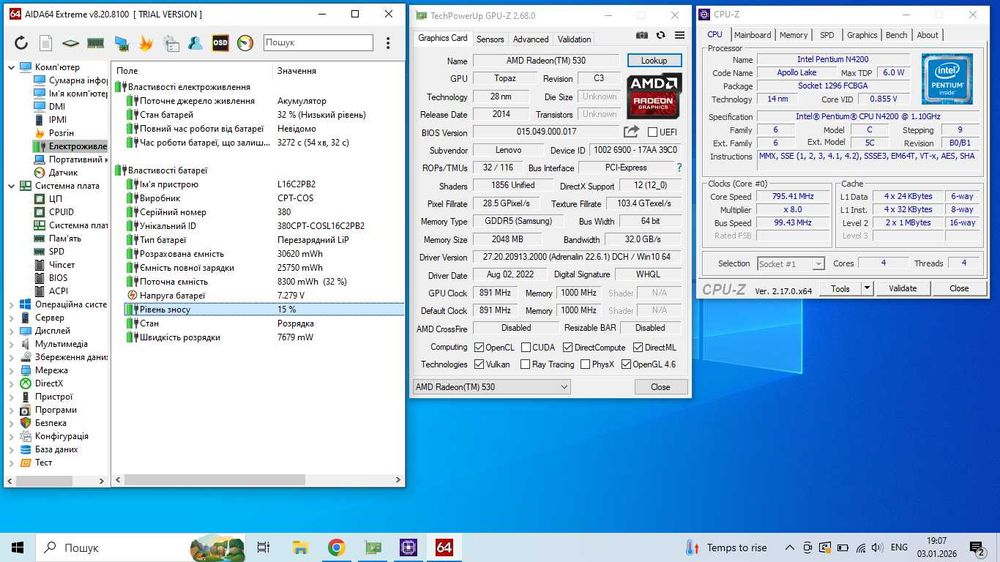
Task: Switch to CPU-Z taskbar icon
Action: (x=409, y=547)
